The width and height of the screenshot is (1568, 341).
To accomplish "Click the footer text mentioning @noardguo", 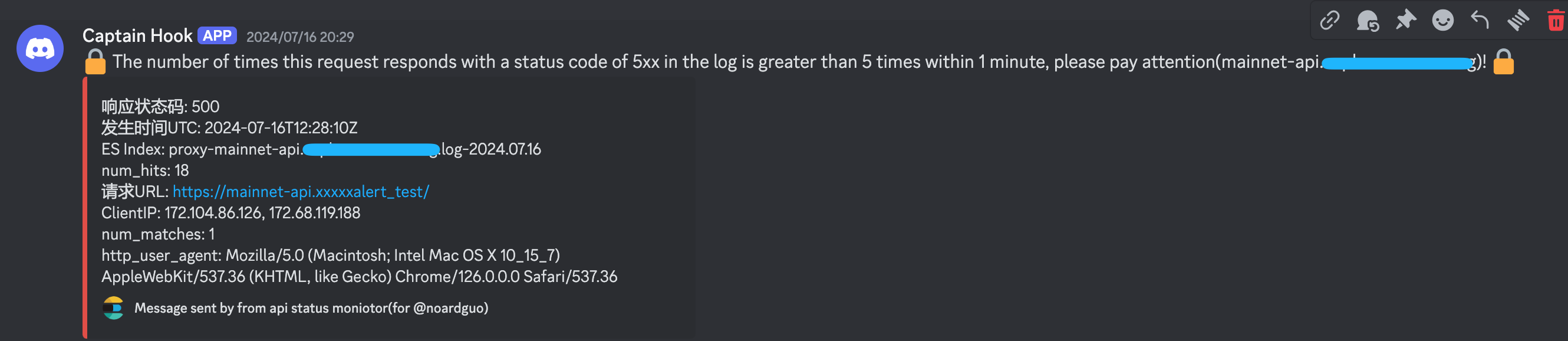I will [311, 308].
